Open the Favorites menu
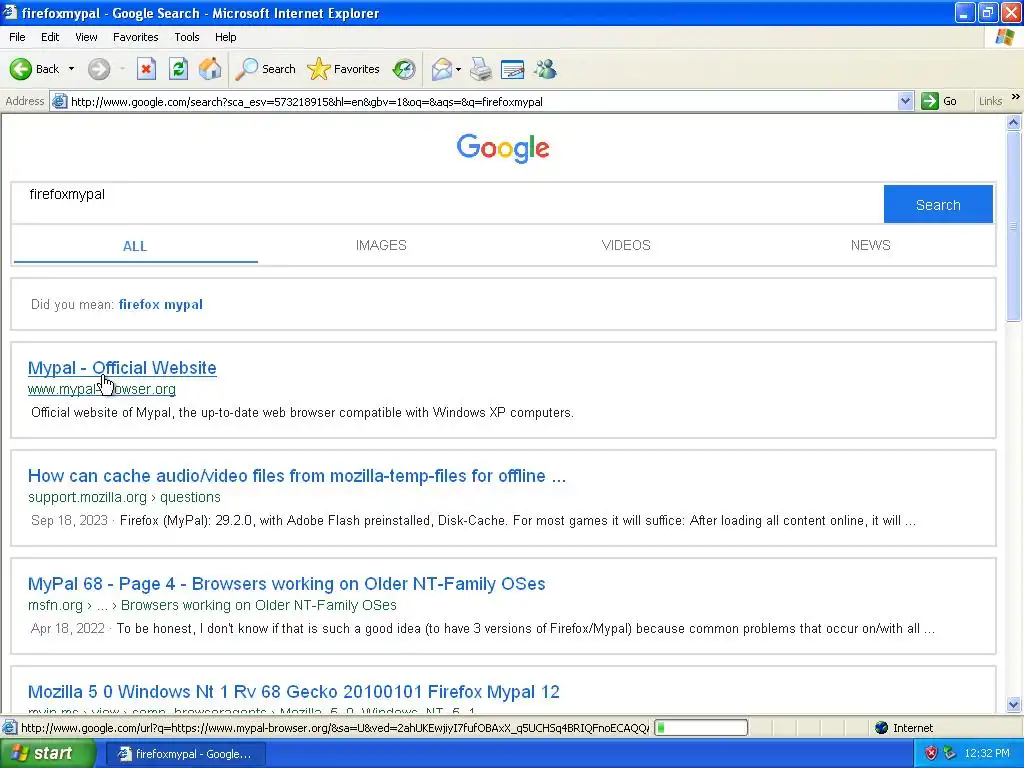Image resolution: width=1024 pixels, height=768 pixels. 135,37
